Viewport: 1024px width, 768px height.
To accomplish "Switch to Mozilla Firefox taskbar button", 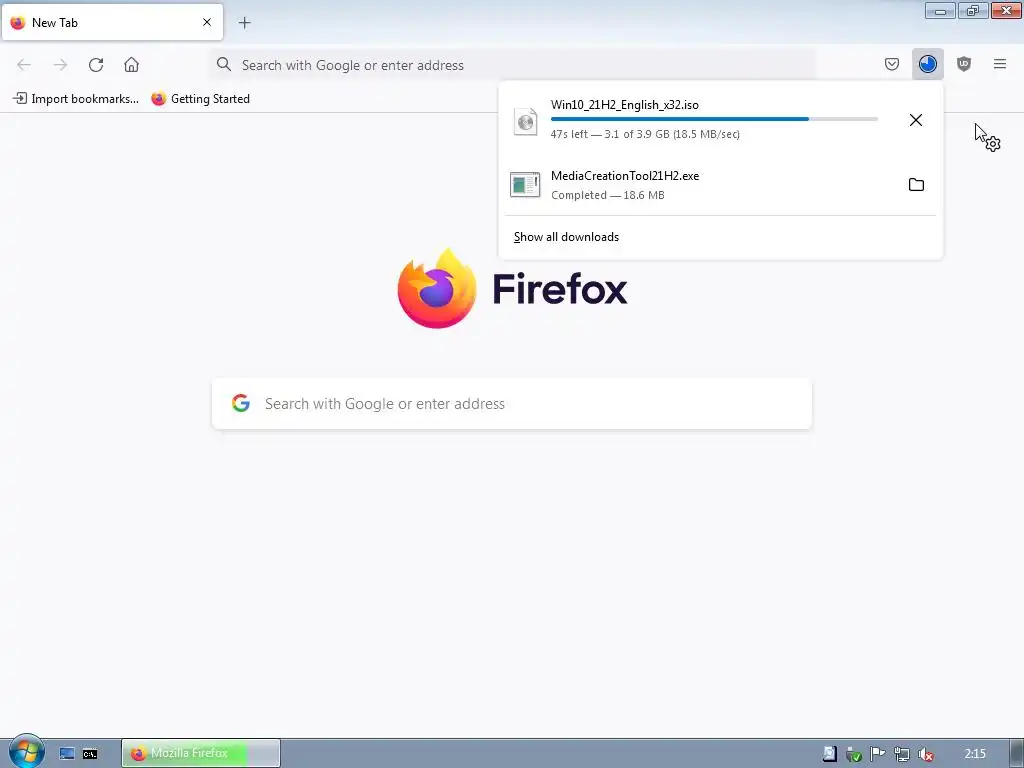I will 201,753.
